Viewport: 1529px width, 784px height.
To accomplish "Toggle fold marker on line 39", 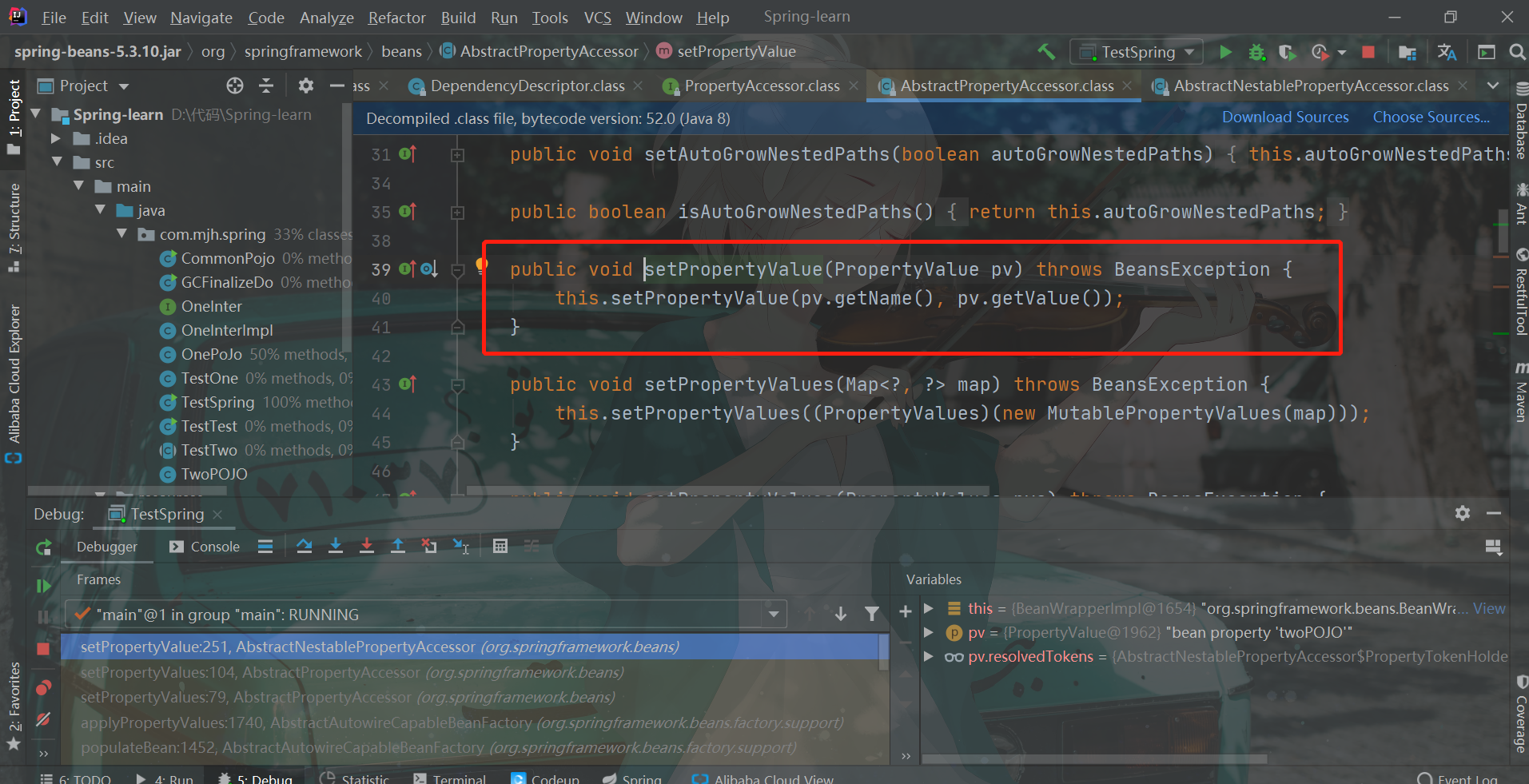I will (x=458, y=270).
